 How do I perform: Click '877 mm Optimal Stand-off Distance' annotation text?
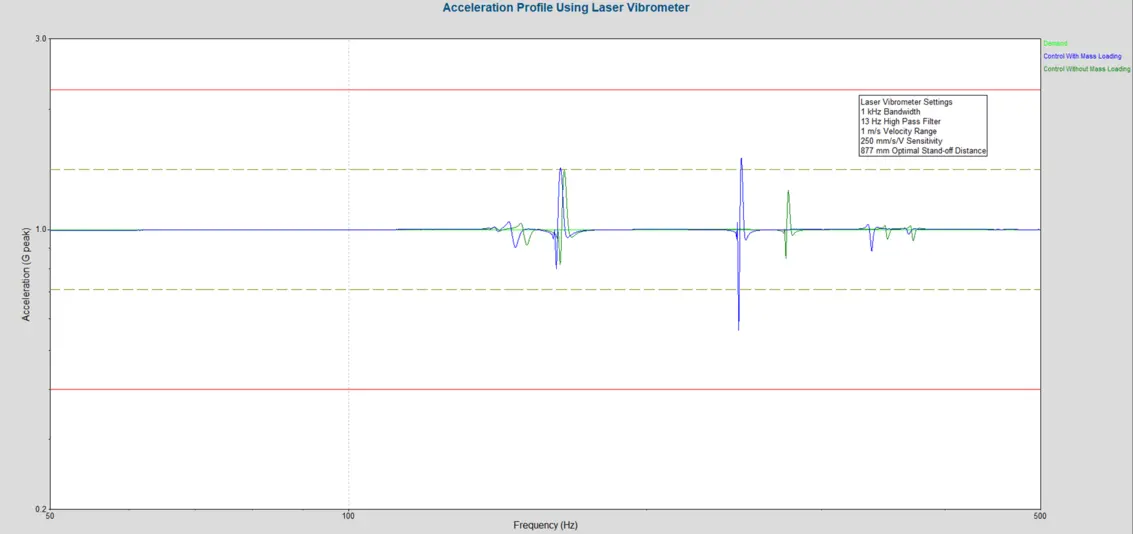(x=922, y=151)
